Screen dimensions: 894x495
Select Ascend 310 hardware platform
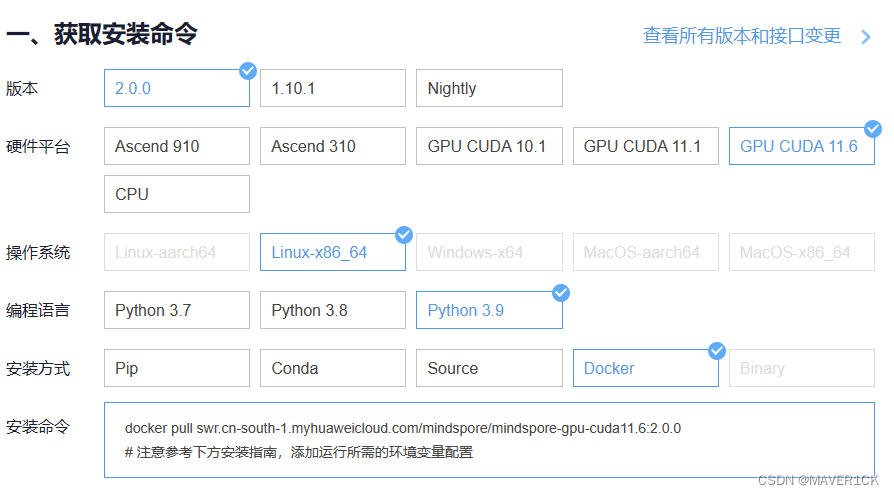pyautogui.click(x=333, y=146)
